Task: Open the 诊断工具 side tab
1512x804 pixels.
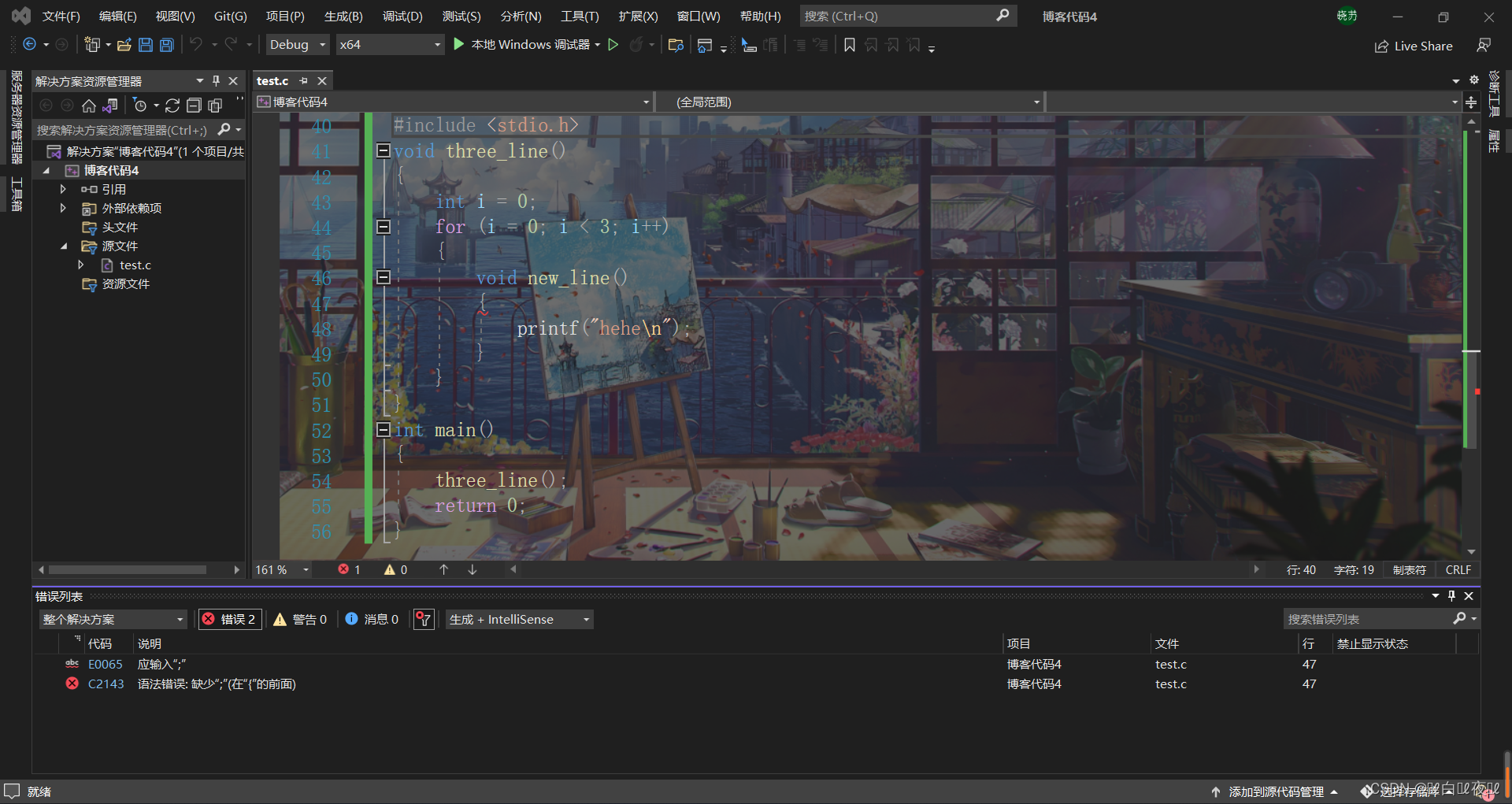Action: [1494, 93]
